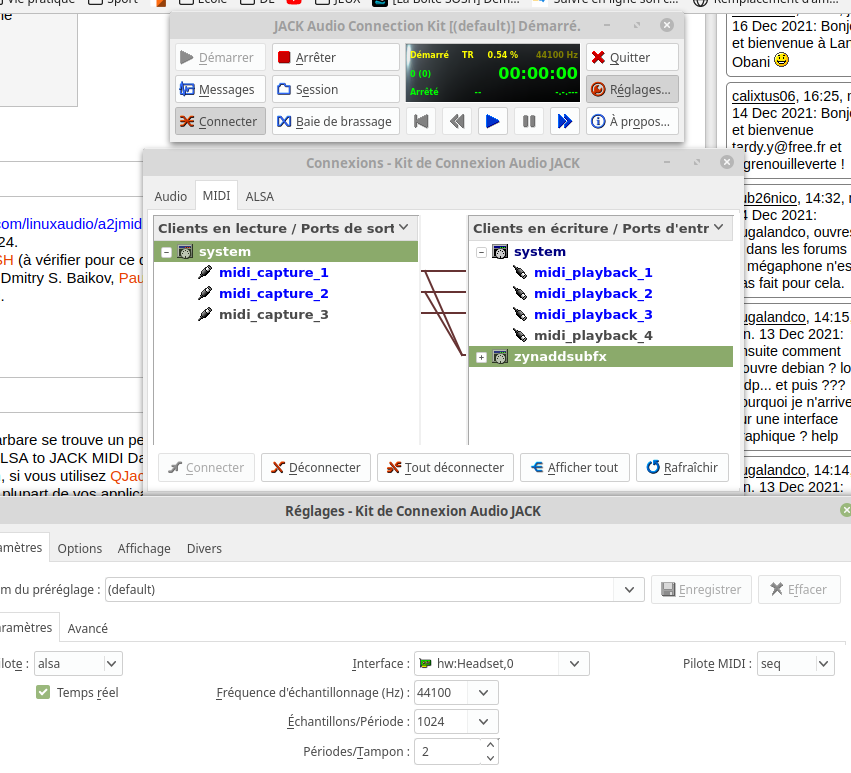Collapse the system readable clients tree

(167, 252)
